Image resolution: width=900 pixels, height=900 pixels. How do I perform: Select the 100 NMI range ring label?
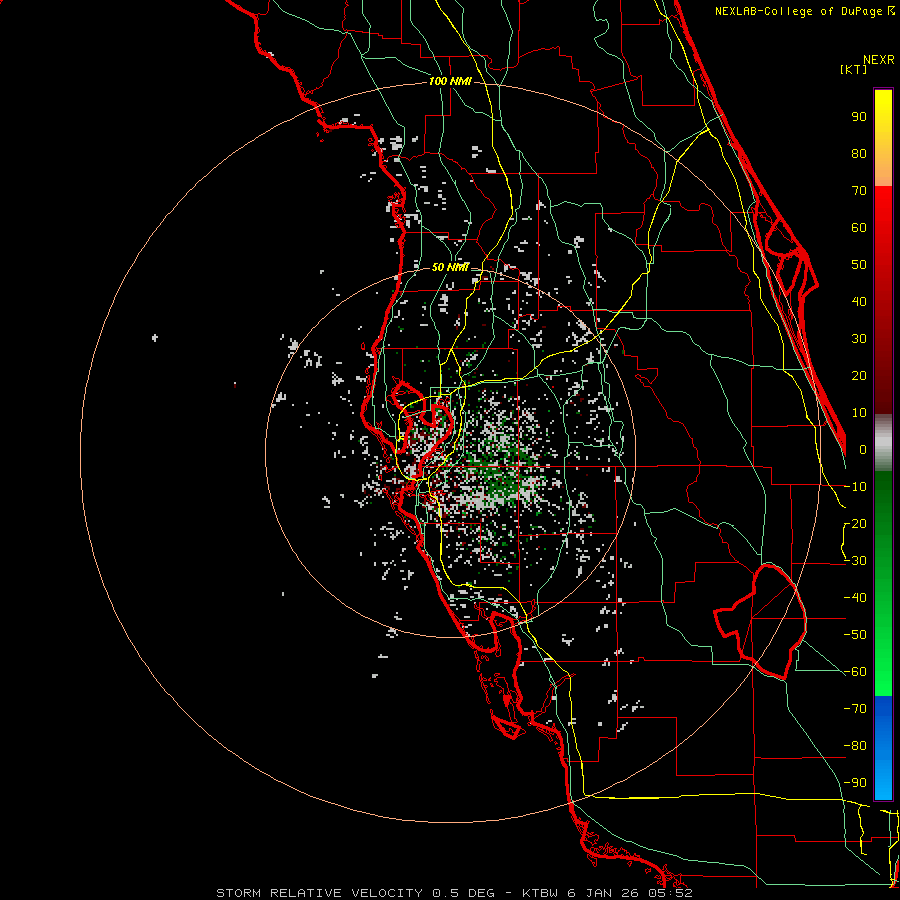(x=450, y=82)
